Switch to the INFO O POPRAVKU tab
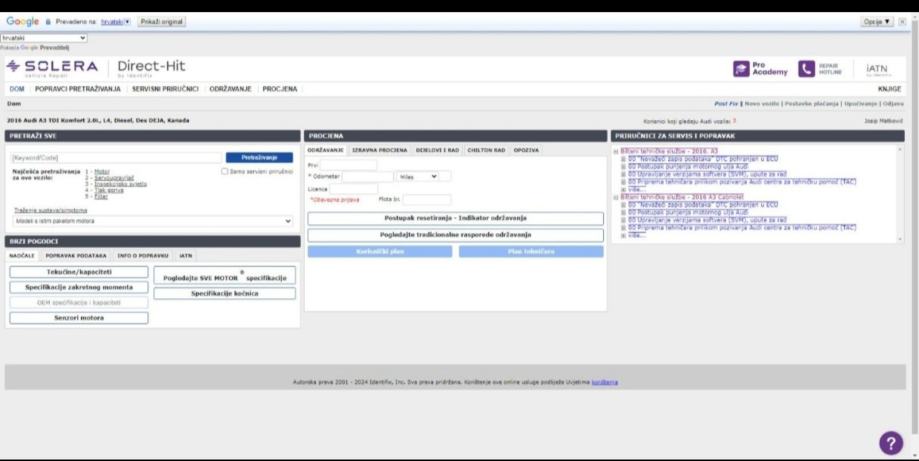Viewport: 919px width, 461px height. click(143, 256)
